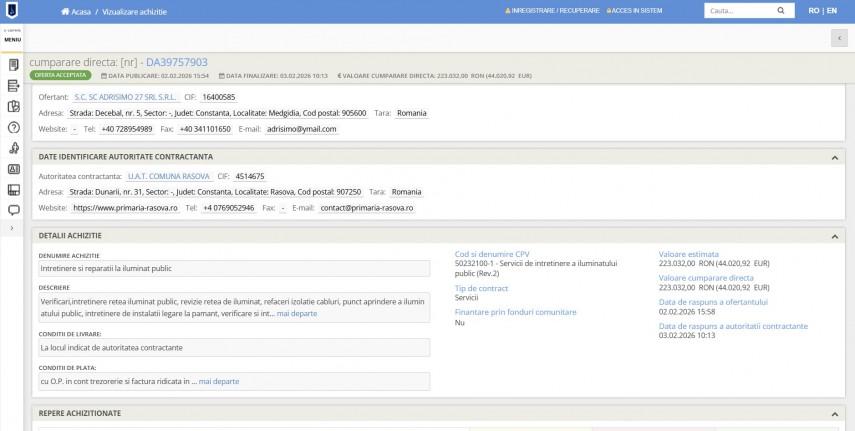855x431 pixels.
Task: Collapse the Repere Achizitionate section
Action: [x=834, y=413]
